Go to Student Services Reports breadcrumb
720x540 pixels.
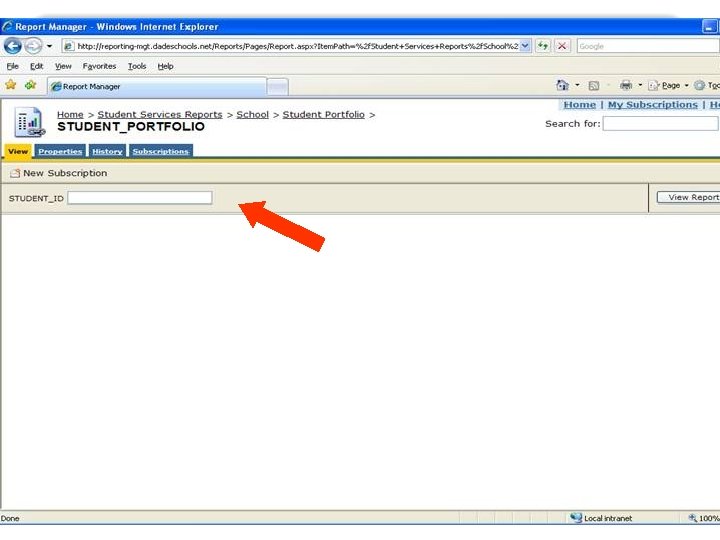coord(160,114)
